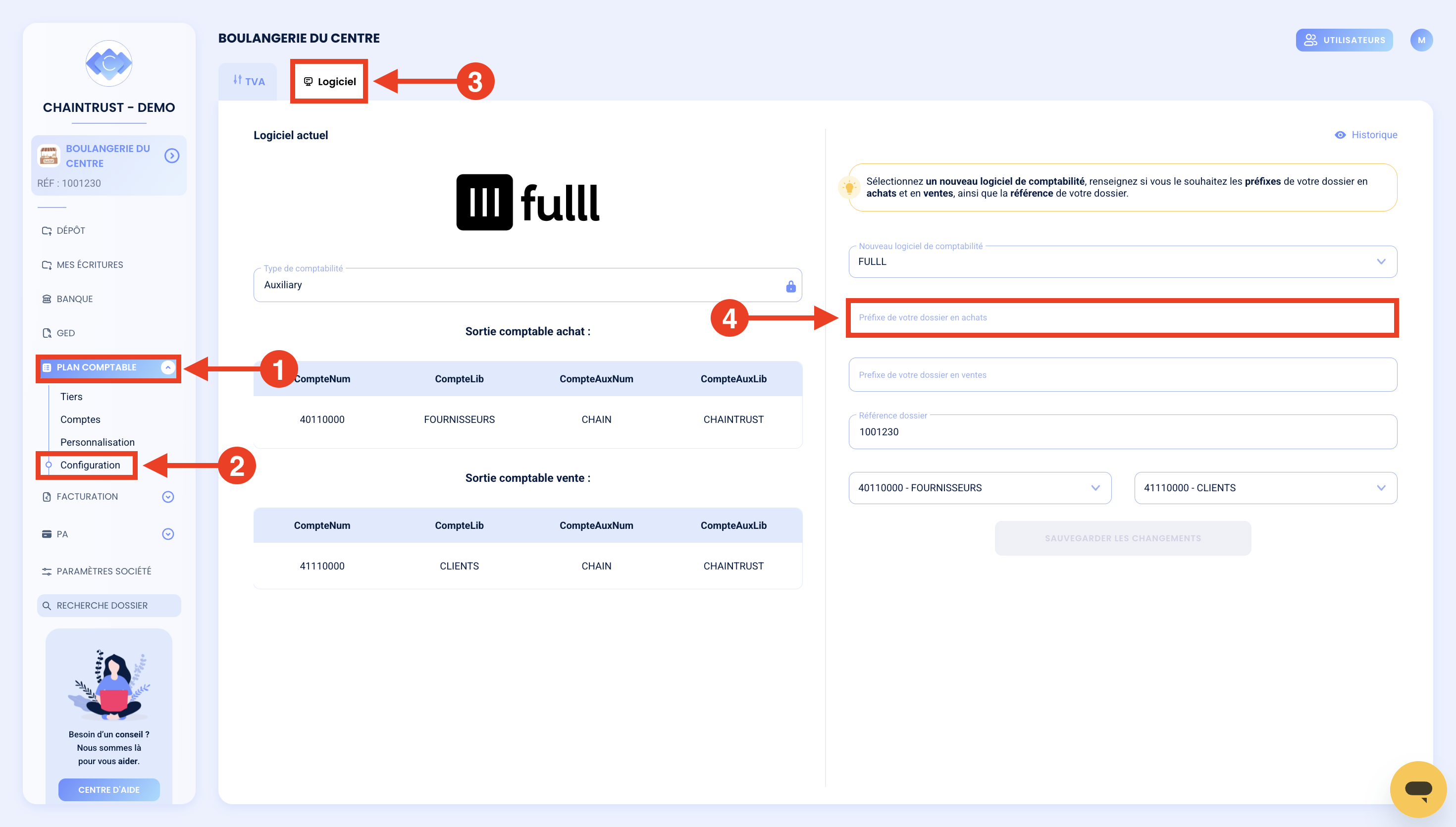Expand the PA menu chevron
1456x827 pixels.
tap(167, 534)
